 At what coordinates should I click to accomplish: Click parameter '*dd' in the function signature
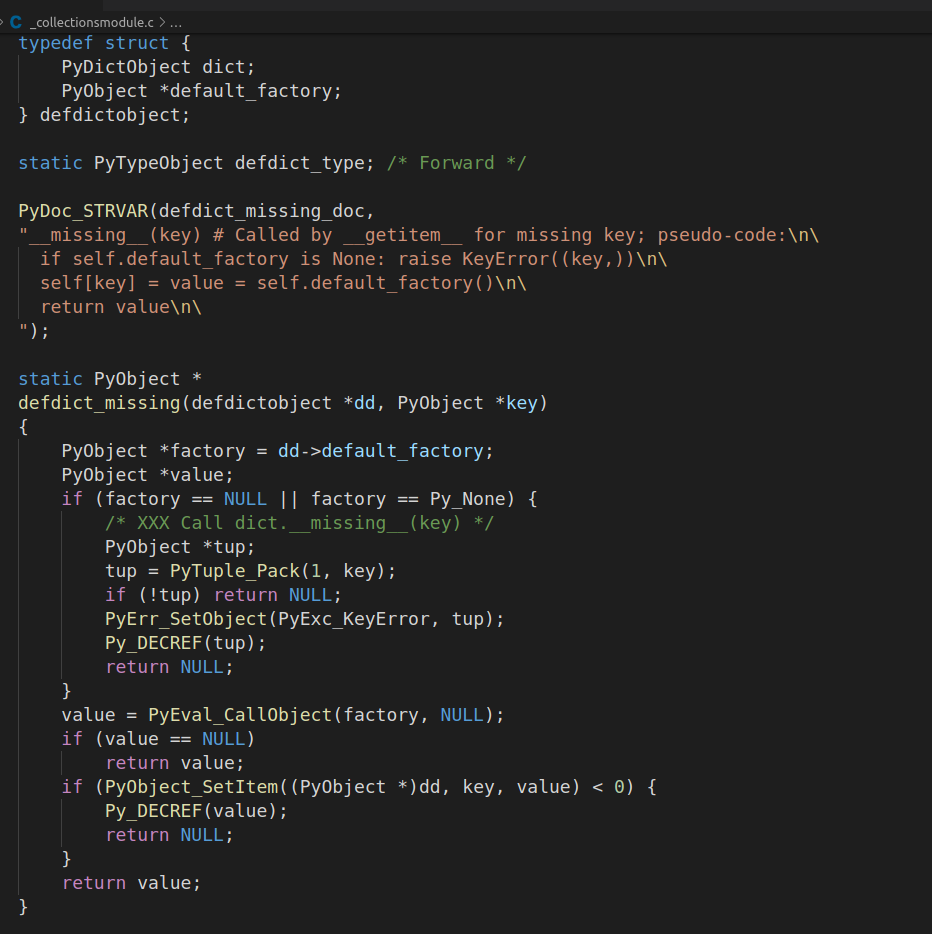point(359,403)
